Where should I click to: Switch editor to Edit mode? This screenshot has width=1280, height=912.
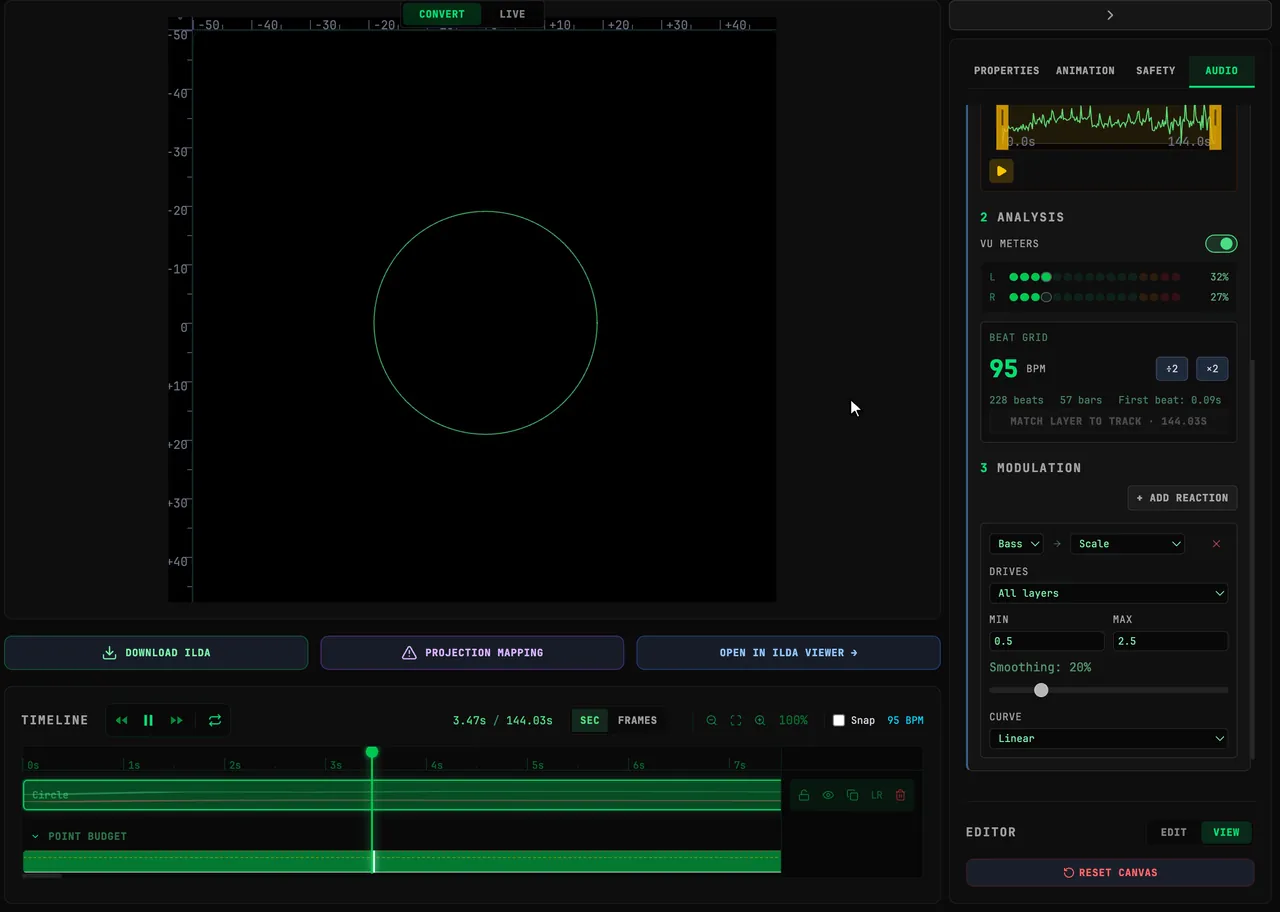[1174, 832]
